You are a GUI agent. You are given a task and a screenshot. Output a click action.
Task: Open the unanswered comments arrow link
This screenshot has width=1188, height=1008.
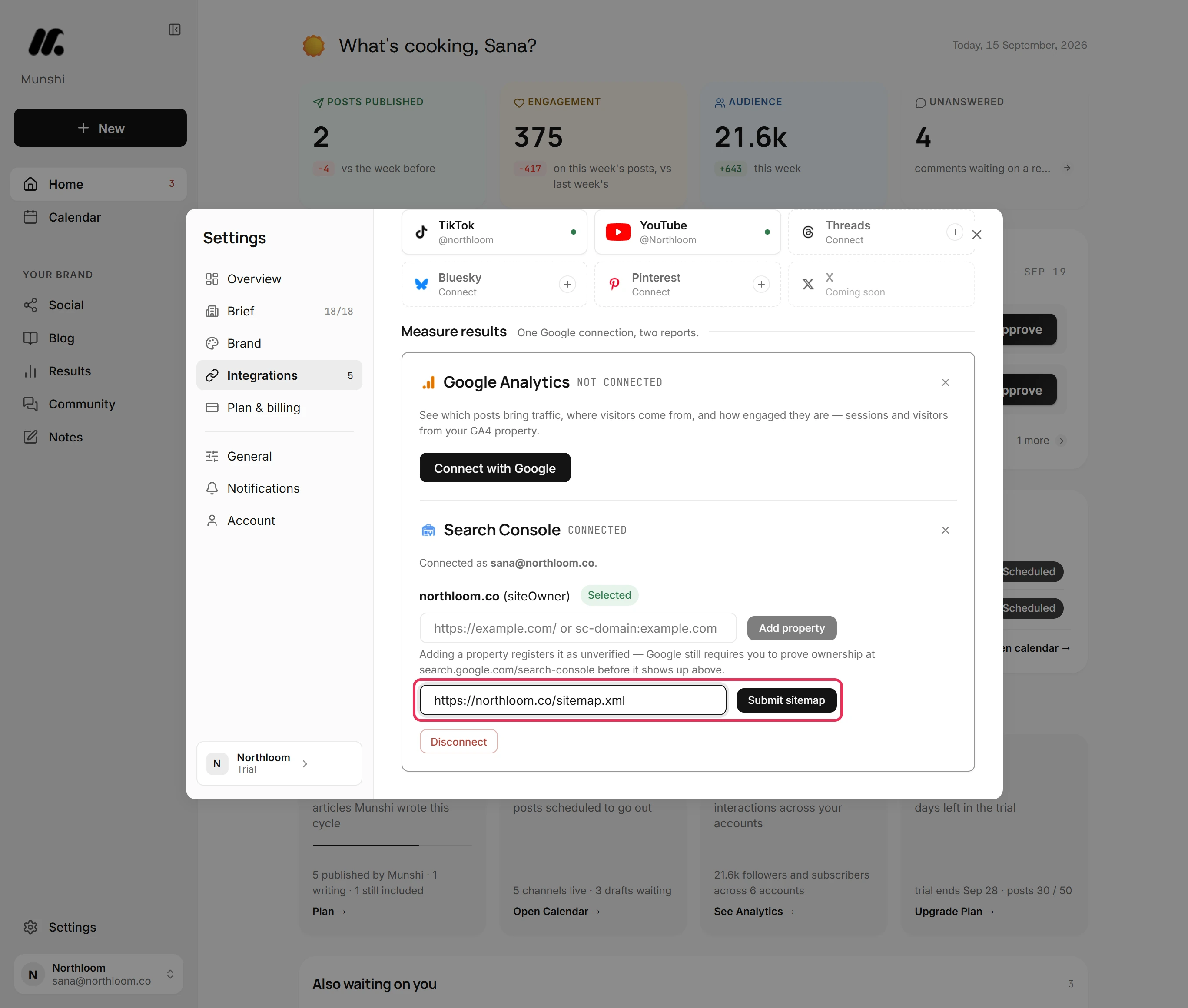click(1067, 168)
